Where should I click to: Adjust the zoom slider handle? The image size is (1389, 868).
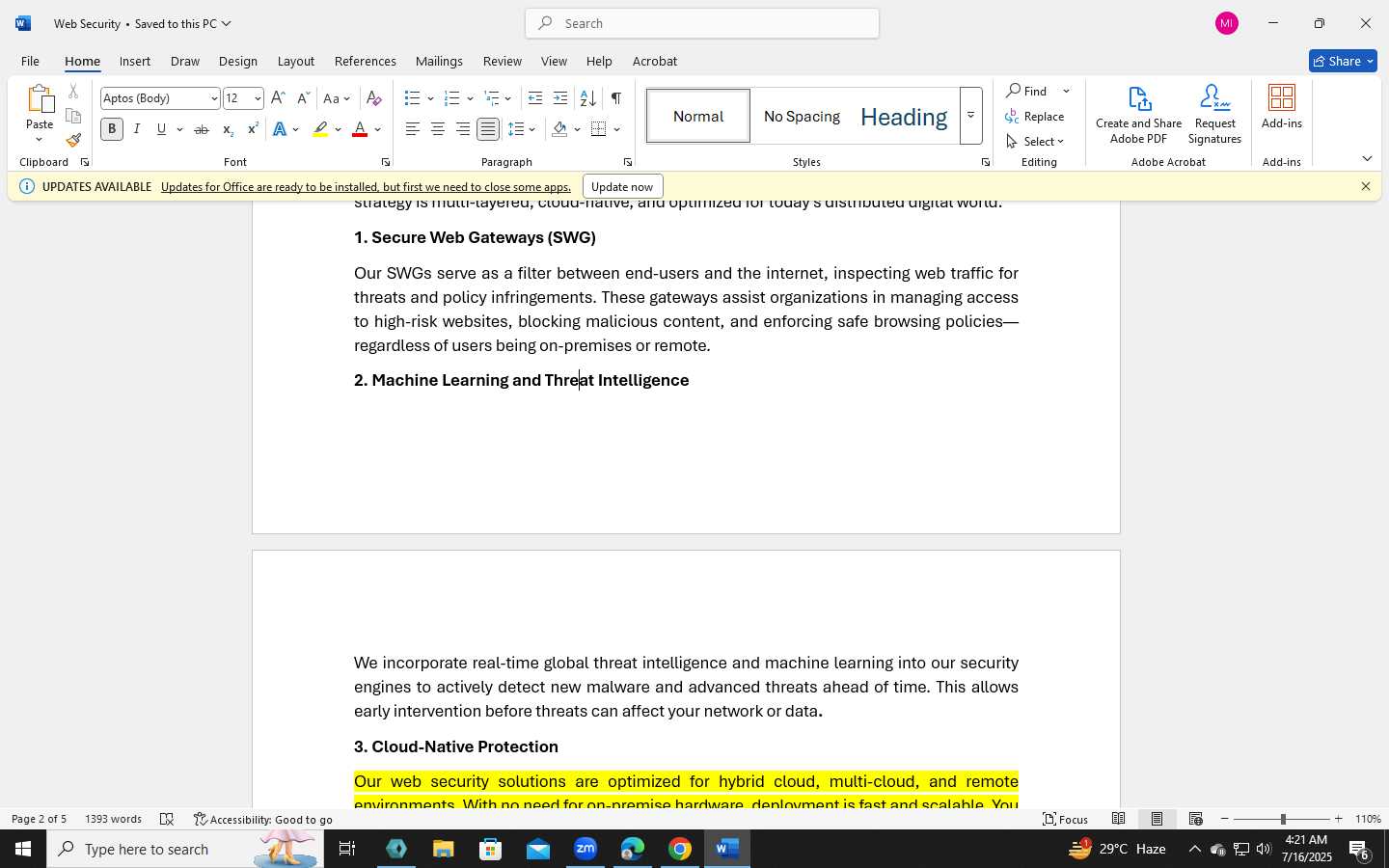coord(1283,819)
